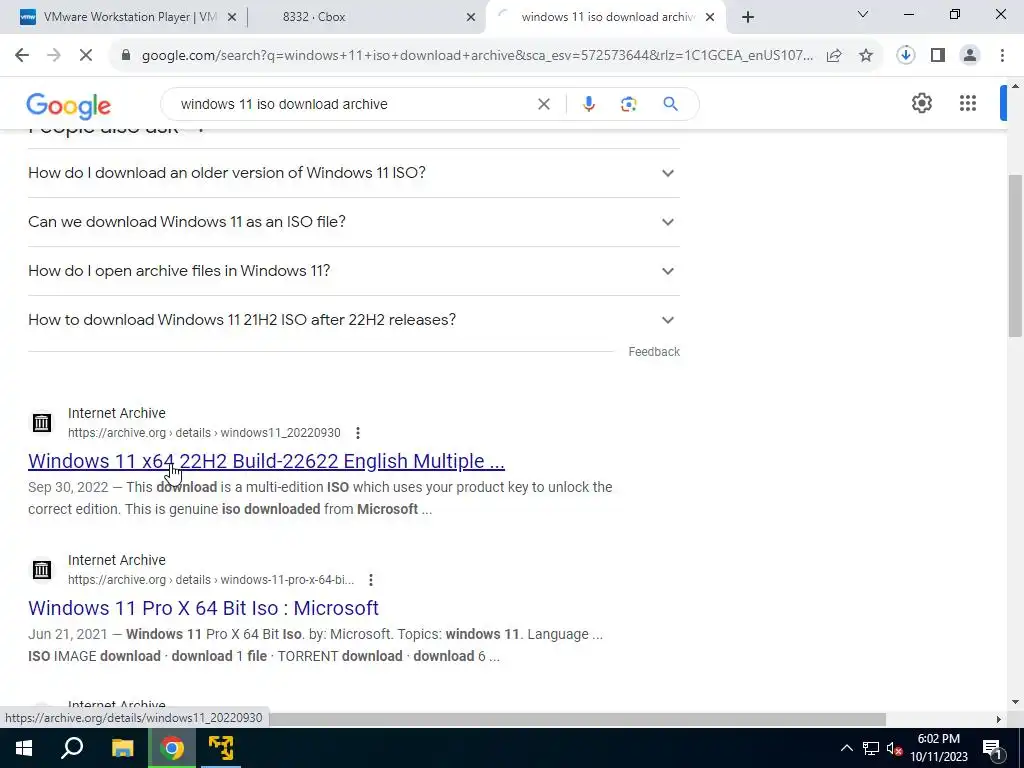The height and width of the screenshot is (768, 1024).
Task: Click scroll down arrow on vertical scrollbar
Action: [1015, 702]
